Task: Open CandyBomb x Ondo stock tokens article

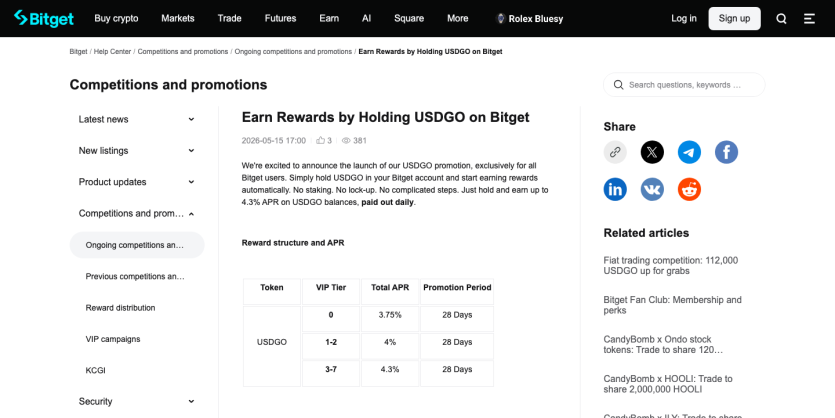Action: click(663, 345)
